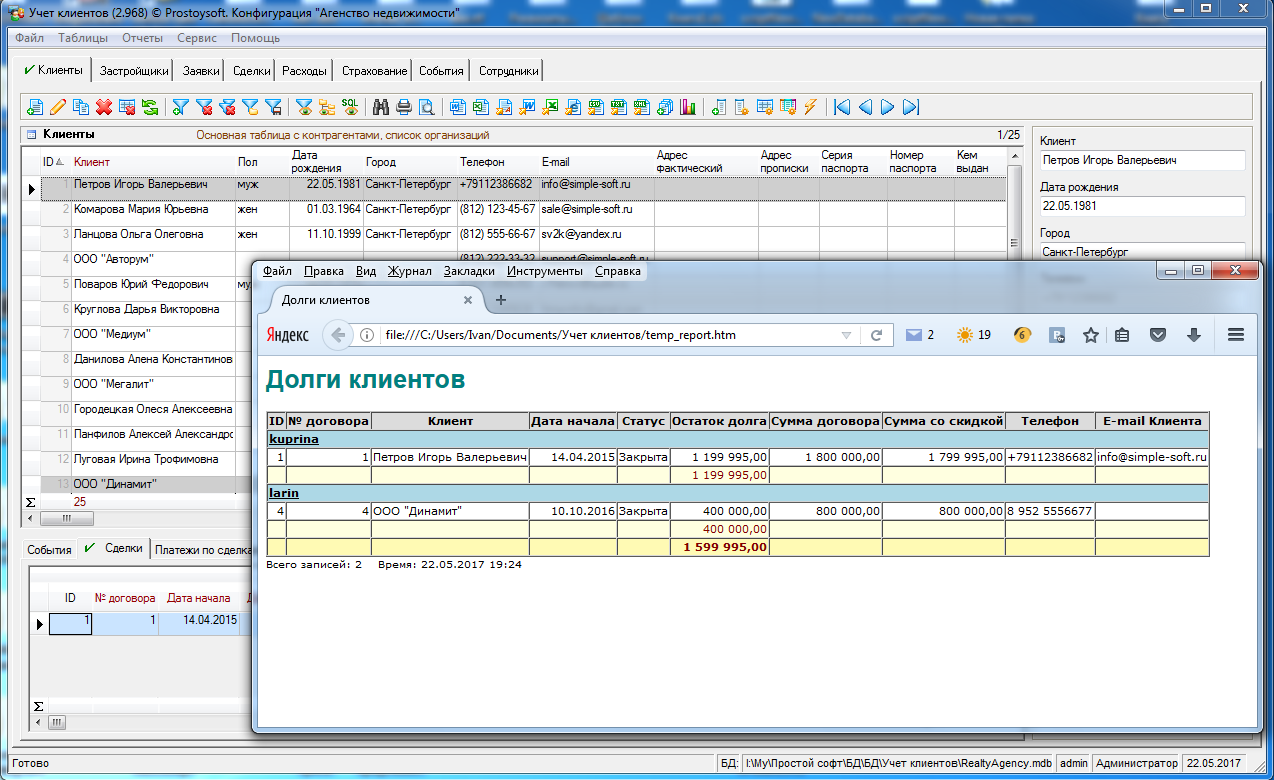Run the lightning bolt action icon
The image size is (1274, 780).
tap(811, 107)
